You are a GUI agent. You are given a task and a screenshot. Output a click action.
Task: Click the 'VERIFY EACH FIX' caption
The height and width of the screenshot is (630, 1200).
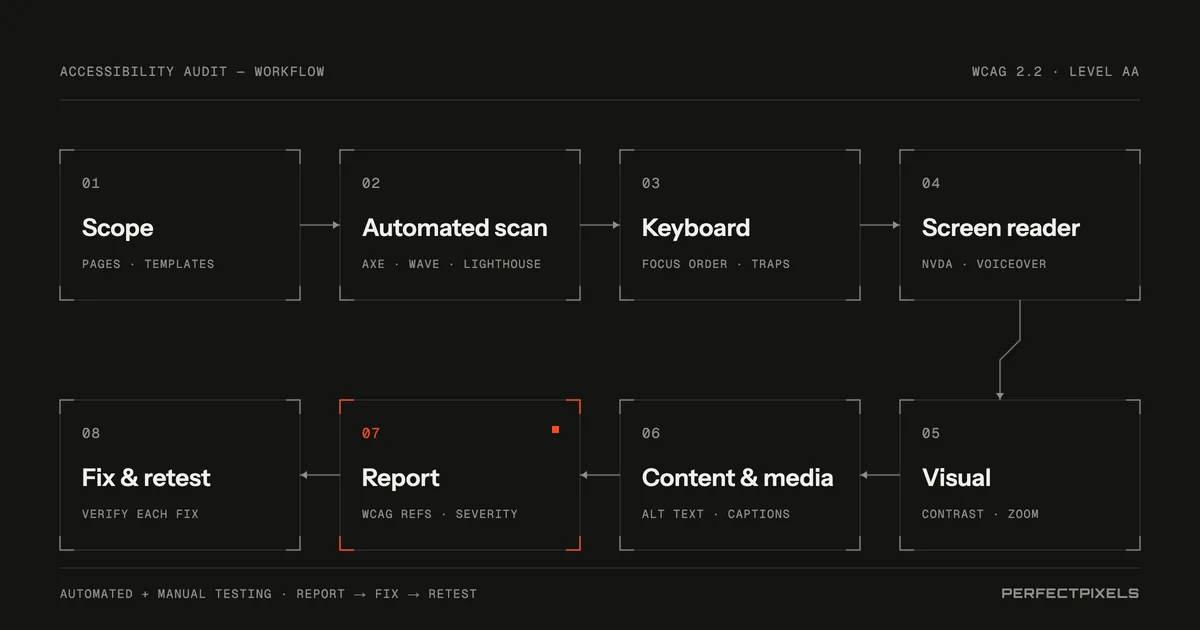pos(140,514)
